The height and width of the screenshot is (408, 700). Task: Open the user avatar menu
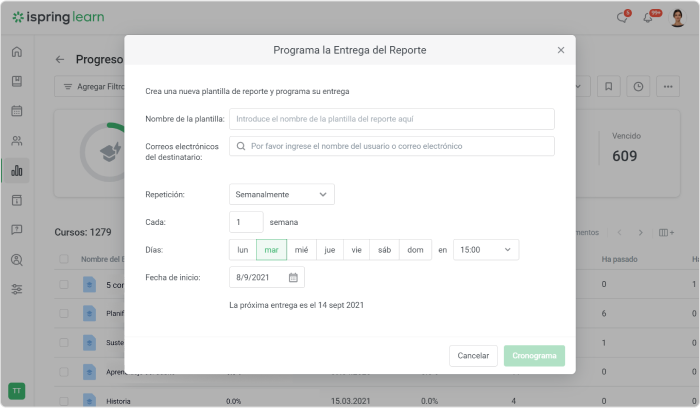(x=678, y=17)
